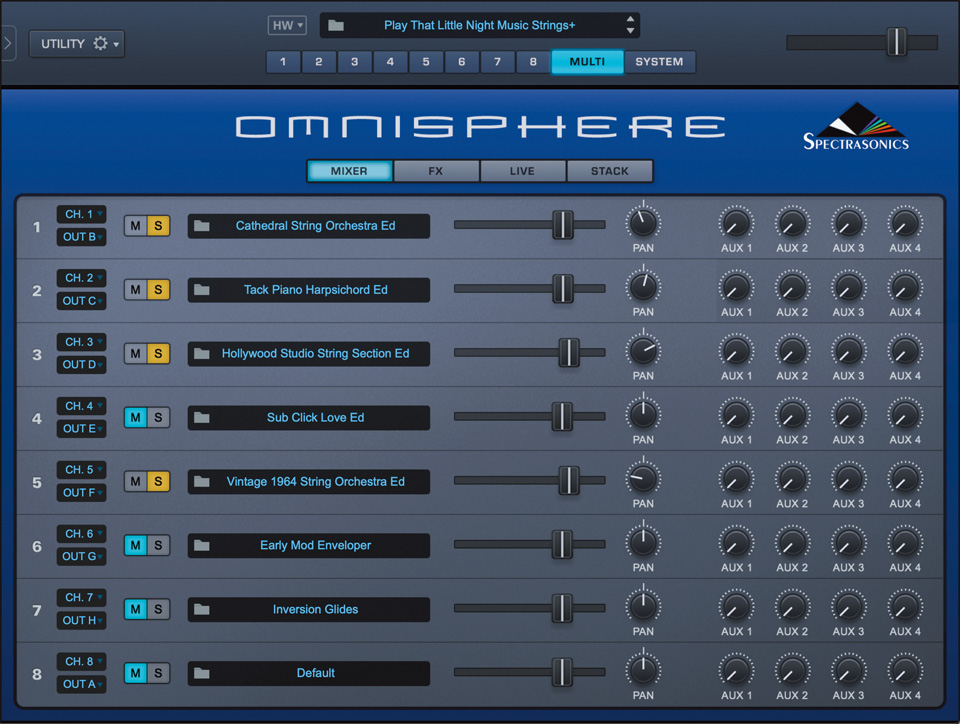Click part 8 AUX 4 knob
This screenshot has width=960, height=724.
tap(905, 670)
